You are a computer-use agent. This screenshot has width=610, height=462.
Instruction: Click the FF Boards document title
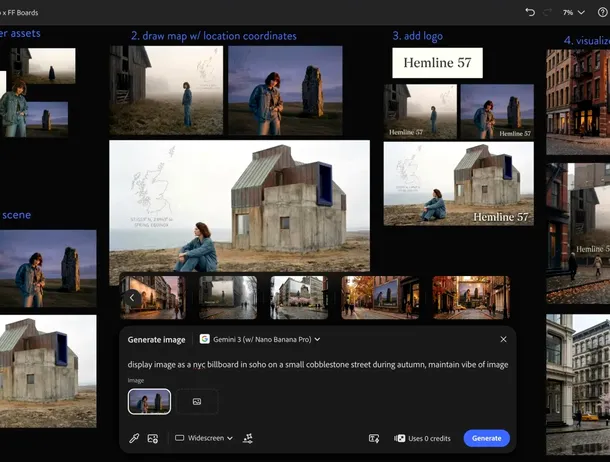click(19, 12)
